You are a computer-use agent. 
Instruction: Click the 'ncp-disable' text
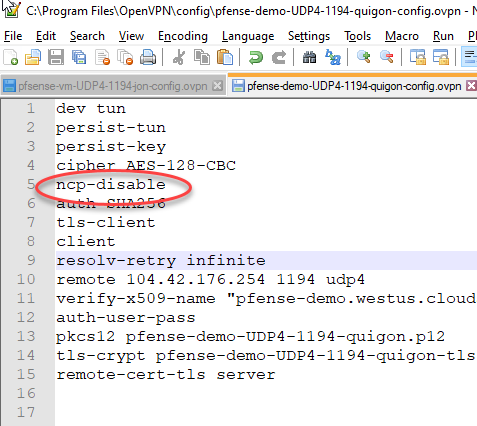111,185
